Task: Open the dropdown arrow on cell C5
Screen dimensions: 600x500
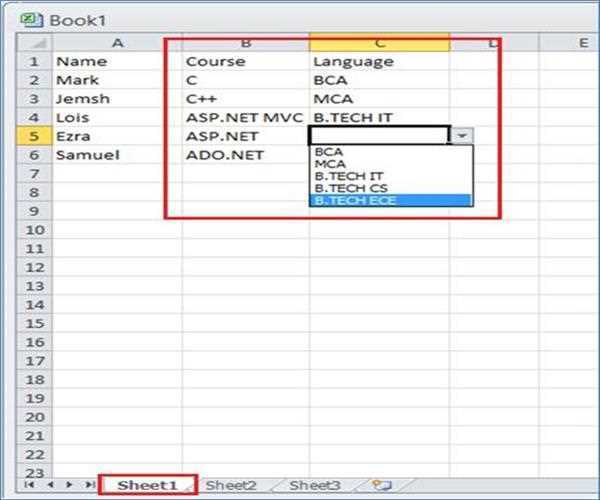Action: pos(461,136)
